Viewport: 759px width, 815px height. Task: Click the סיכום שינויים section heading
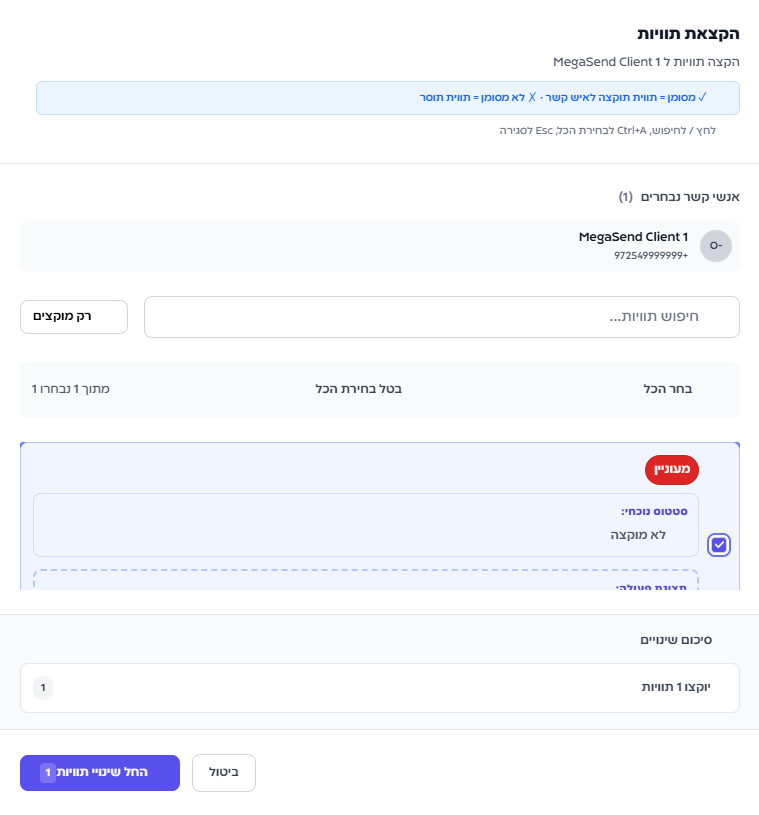[x=676, y=639]
